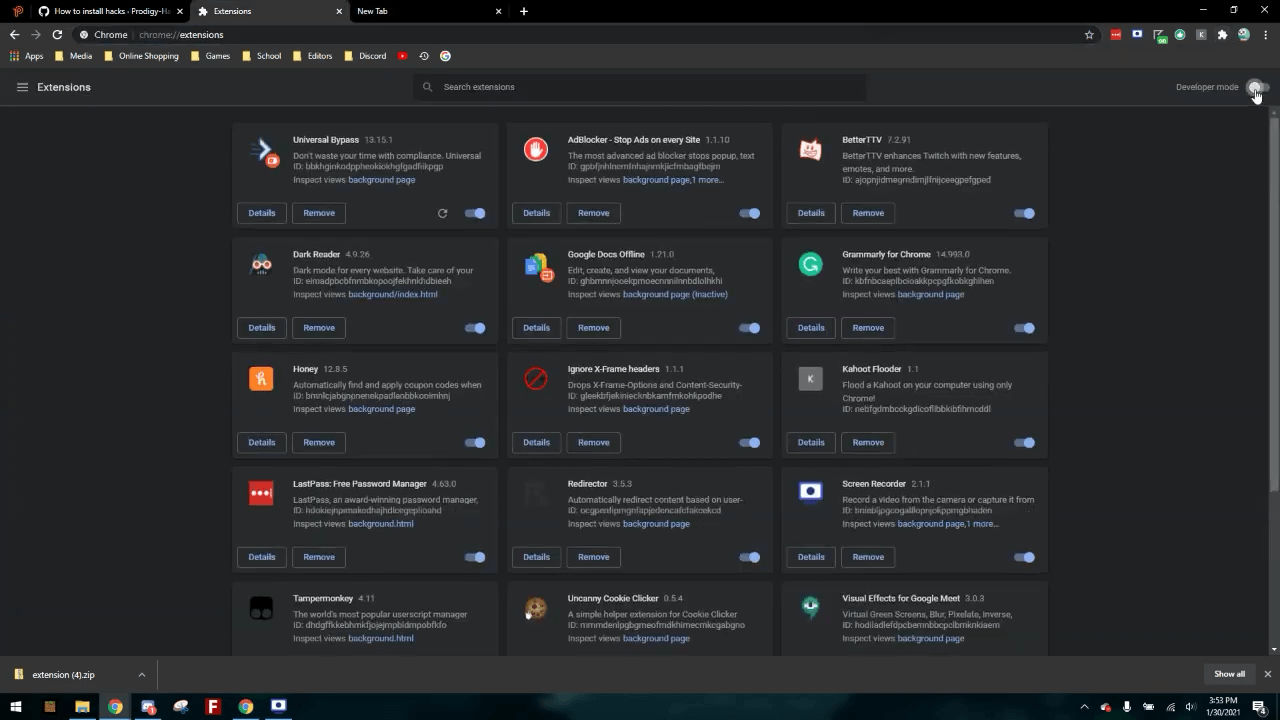Turn off the BetterTTV extension toggle
This screenshot has height=720, width=1280.
click(1024, 213)
